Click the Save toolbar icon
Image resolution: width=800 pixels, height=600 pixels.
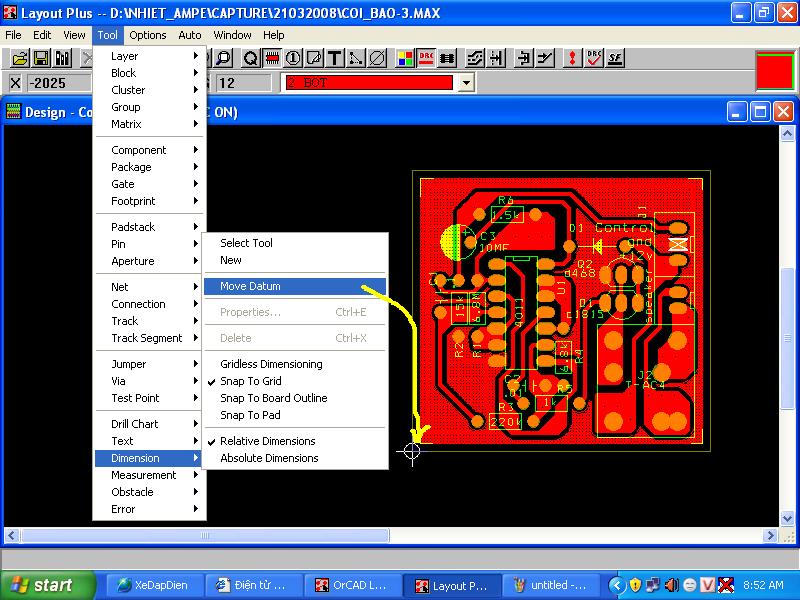coord(42,58)
